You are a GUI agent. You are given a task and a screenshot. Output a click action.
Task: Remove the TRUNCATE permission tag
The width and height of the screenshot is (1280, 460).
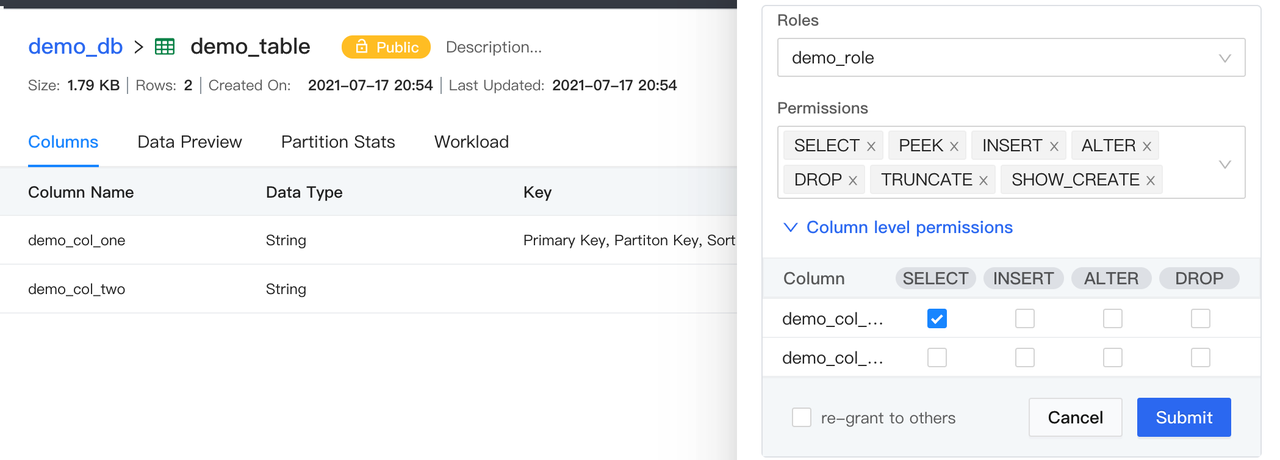(983, 180)
